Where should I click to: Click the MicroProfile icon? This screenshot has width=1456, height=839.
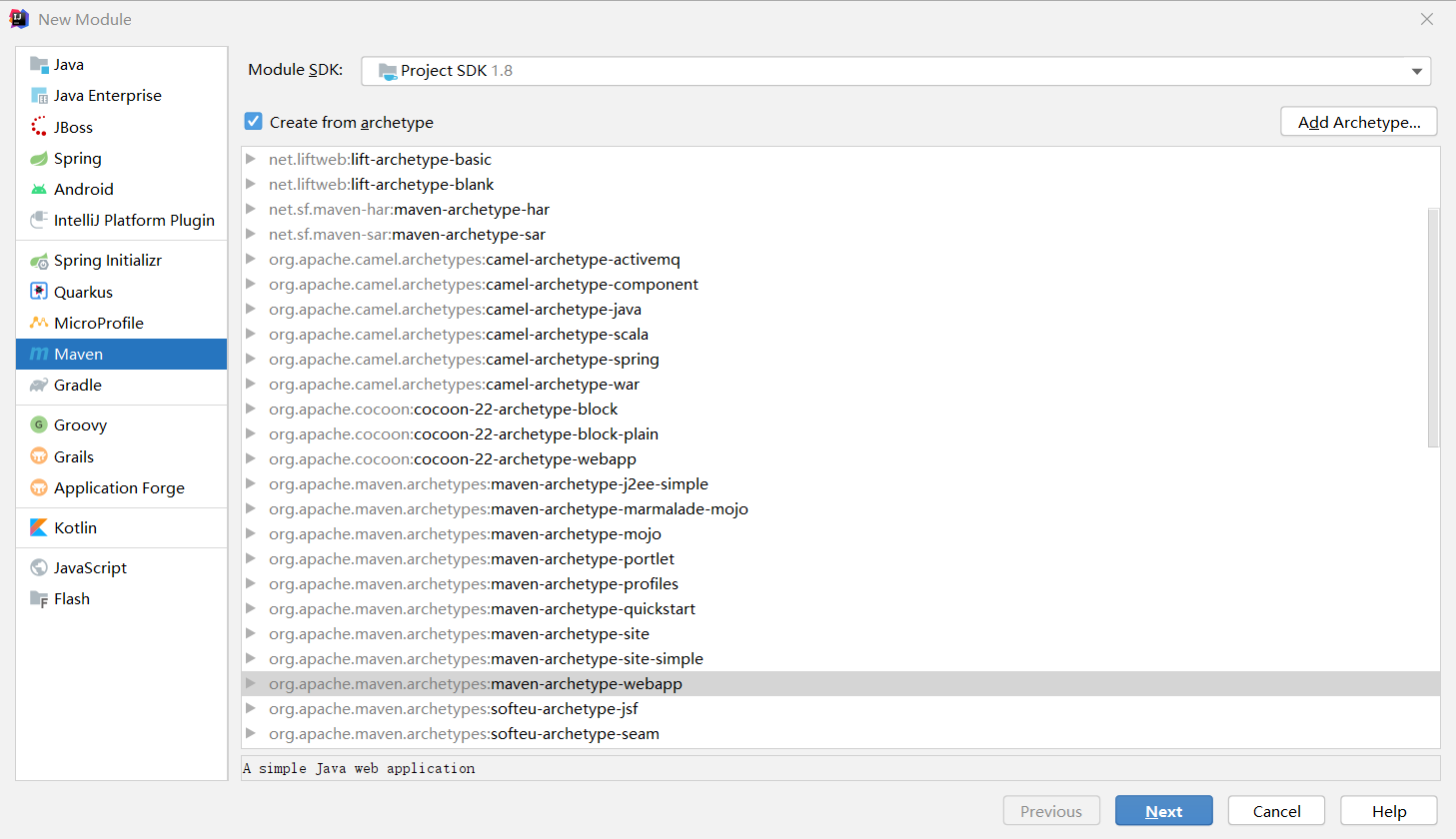point(39,323)
